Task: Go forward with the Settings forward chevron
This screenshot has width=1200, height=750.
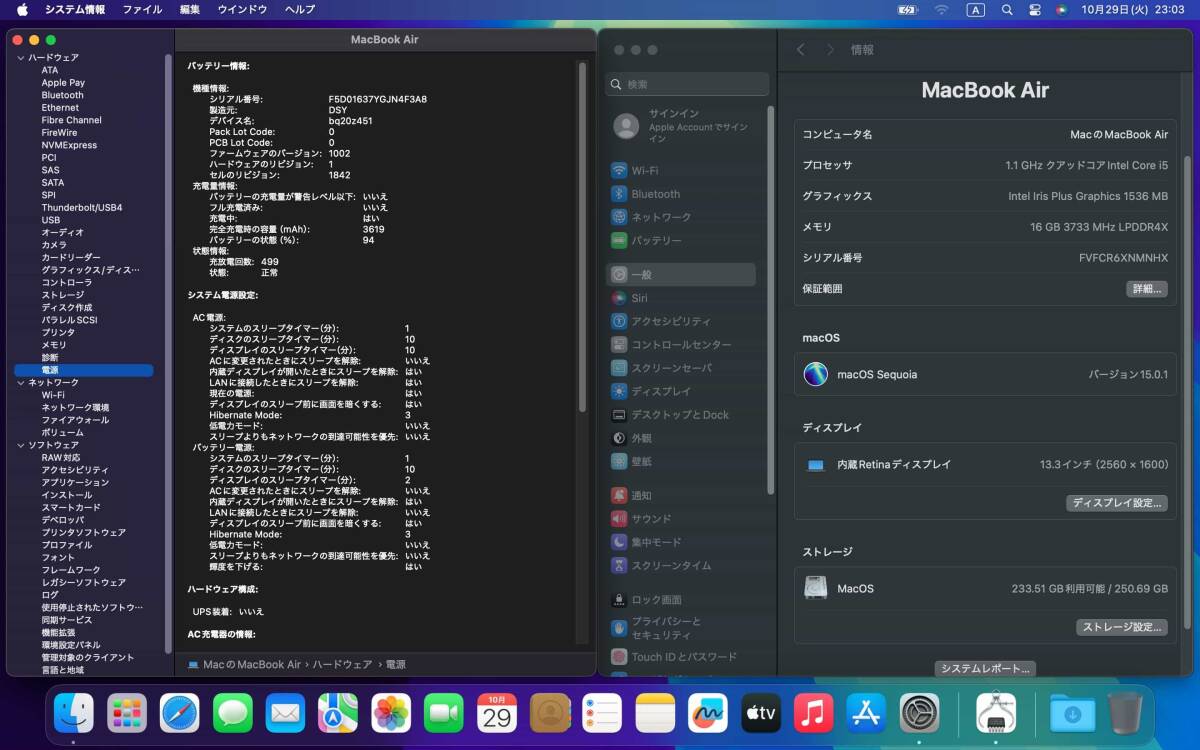Action: tap(829, 50)
